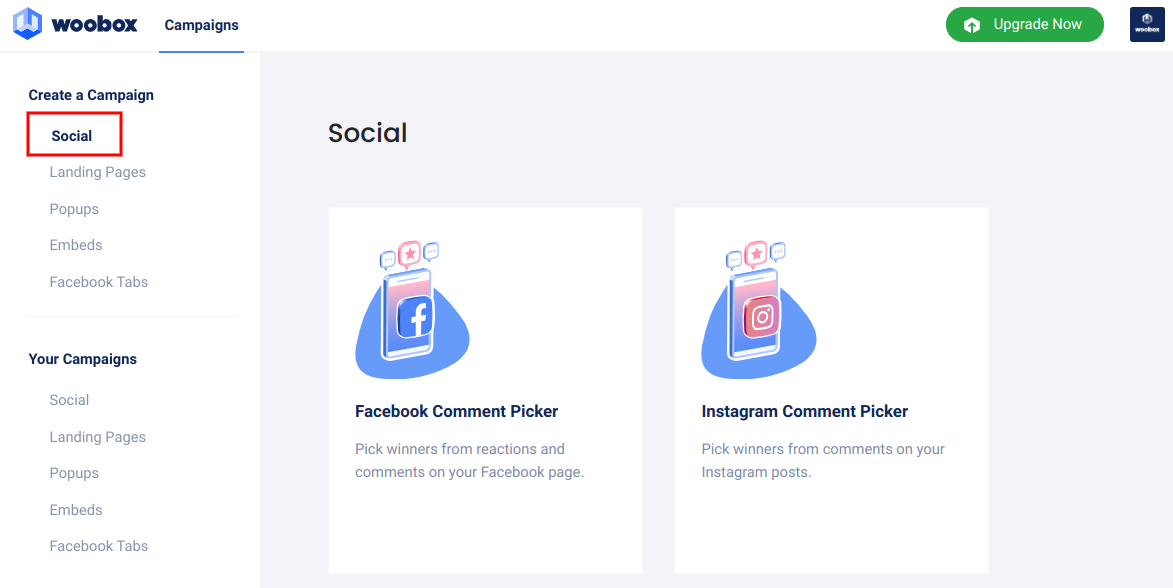Select Landing Pages under Create a Campaign
This screenshot has height=588, width=1173.
(x=97, y=172)
